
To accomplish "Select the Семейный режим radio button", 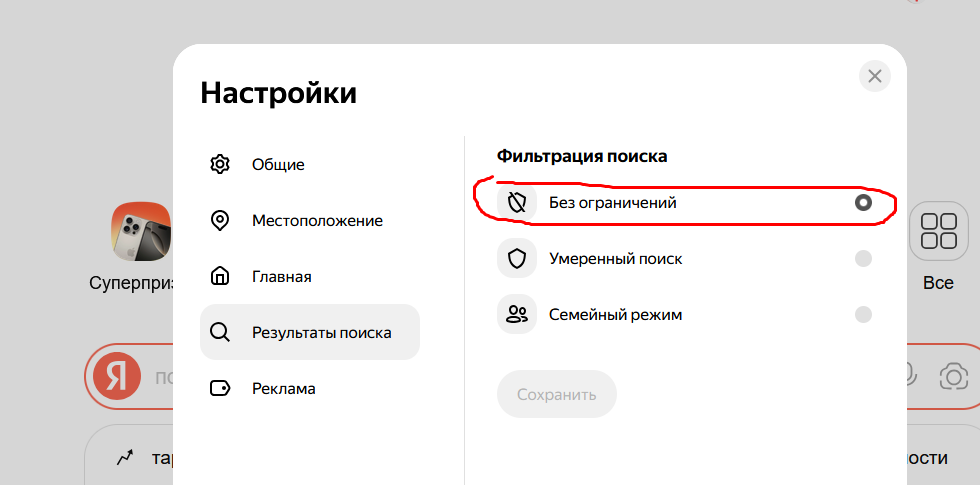I will pos(863,314).
